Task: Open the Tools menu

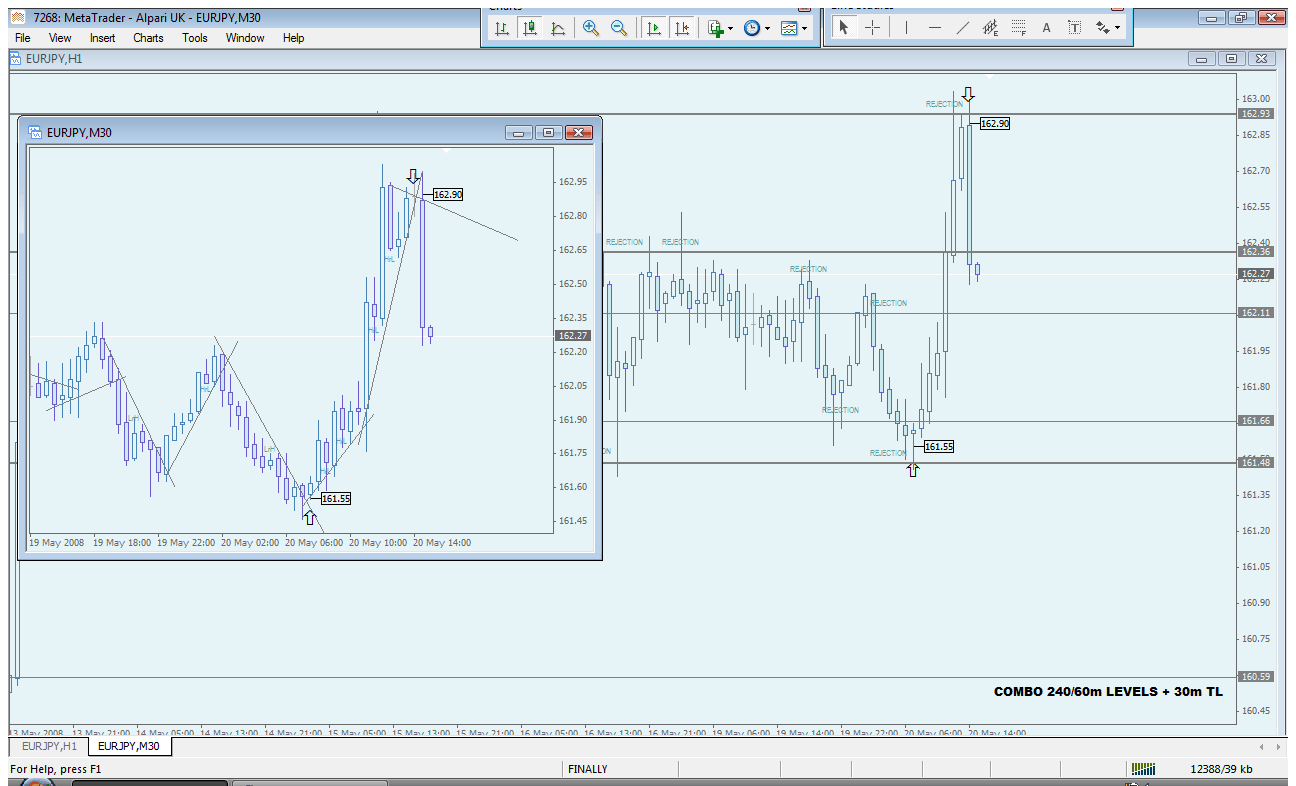Action: (195, 38)
